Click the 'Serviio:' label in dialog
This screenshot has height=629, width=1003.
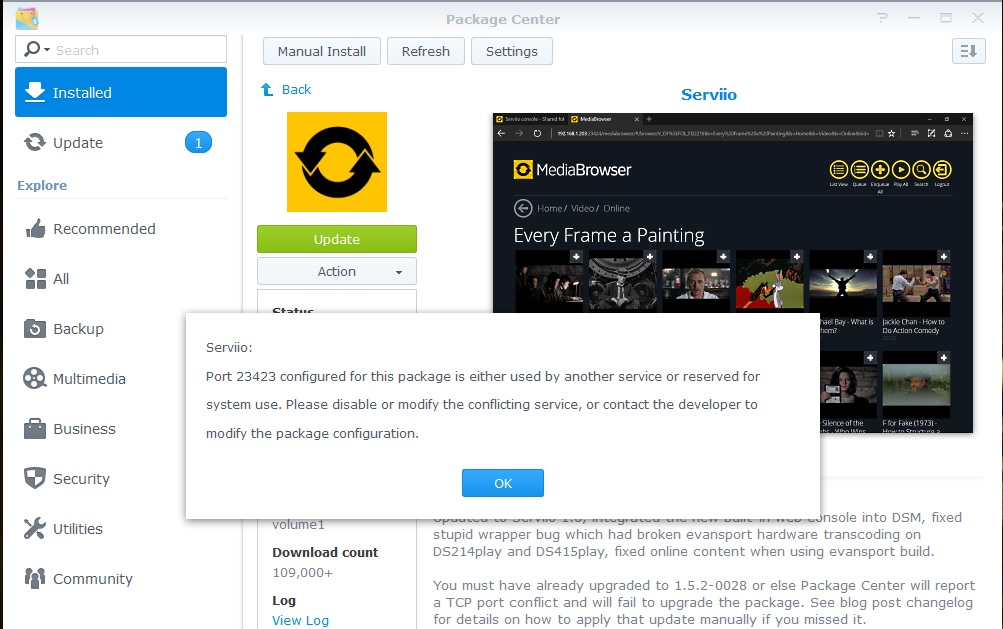pyautogui.click(x=229, y=347)
